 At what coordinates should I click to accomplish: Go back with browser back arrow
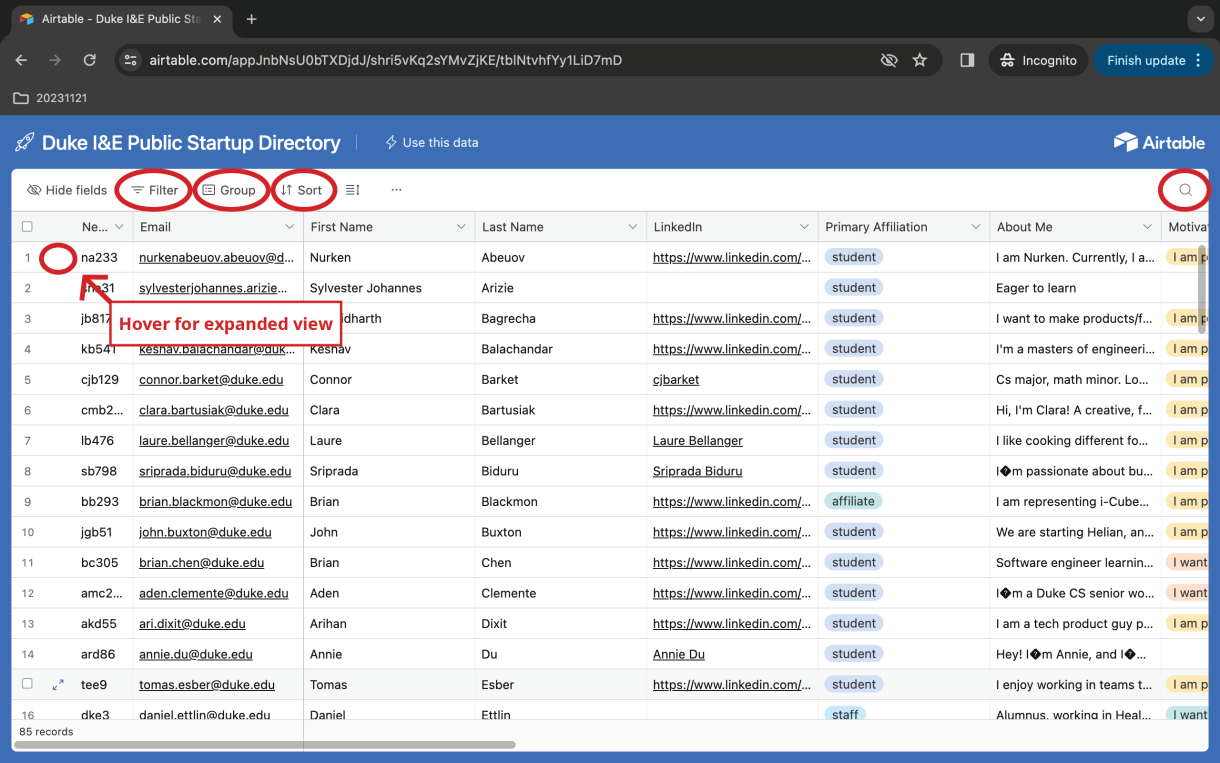pyautogui.click(x=21, y=60)
